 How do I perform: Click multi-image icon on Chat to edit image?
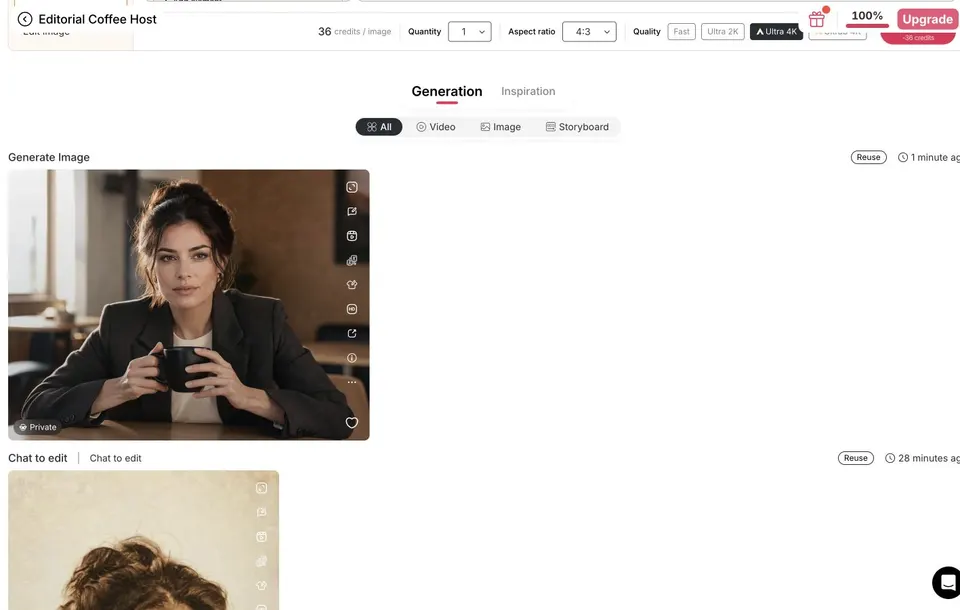pyautogui.click(x=261, y=561)
